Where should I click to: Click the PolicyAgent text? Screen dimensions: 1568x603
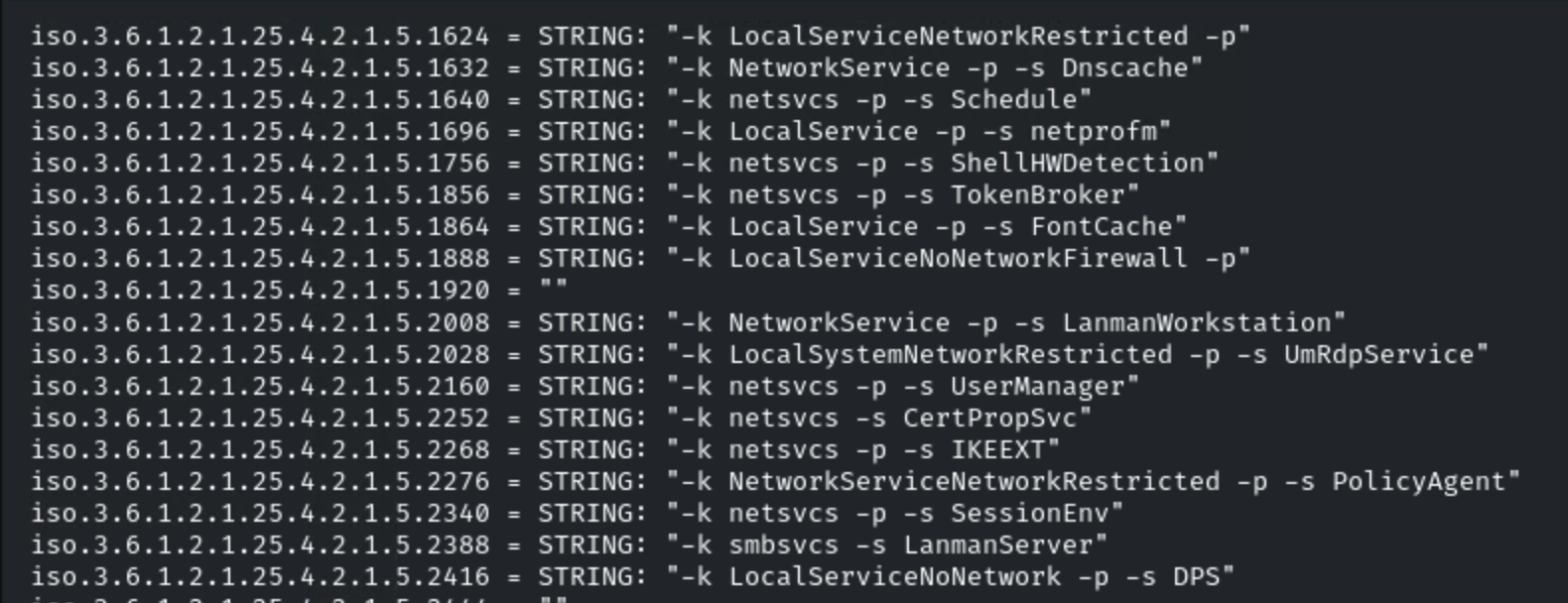tap(1418, 482)
